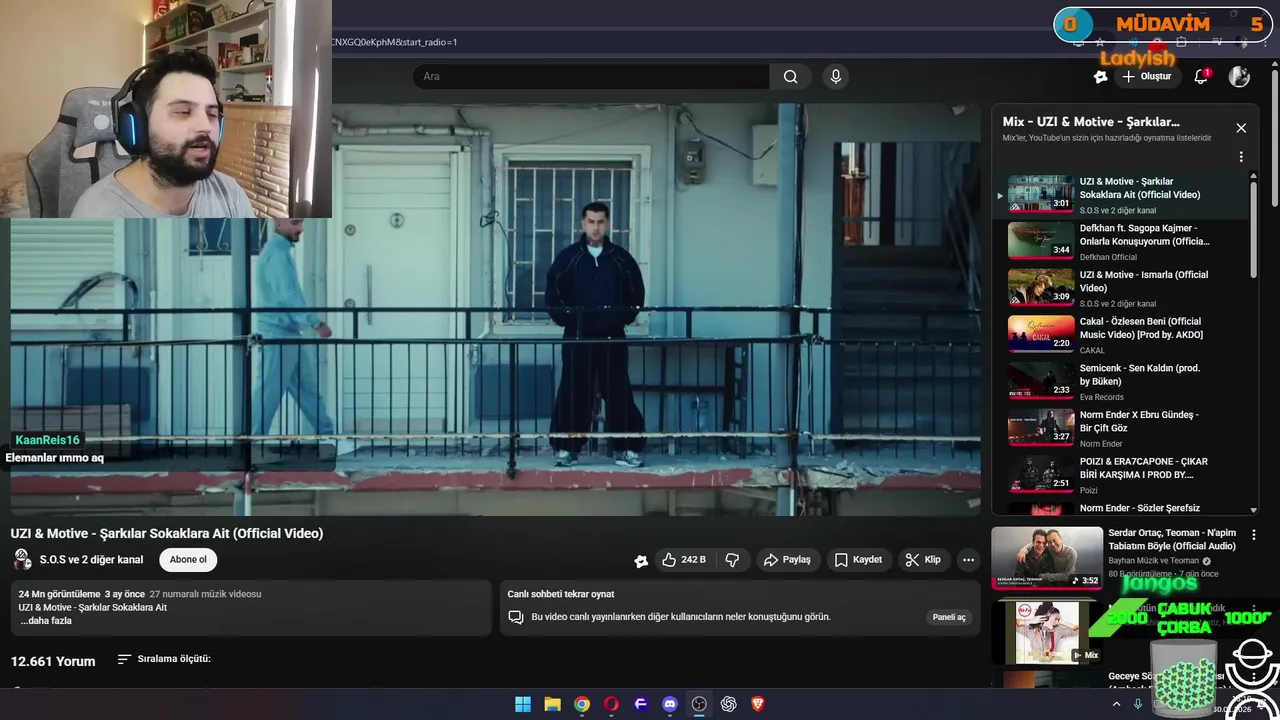Click chat replay speech bubble icon
Viewport: 1280px width, 720px height.
(516, 617)
